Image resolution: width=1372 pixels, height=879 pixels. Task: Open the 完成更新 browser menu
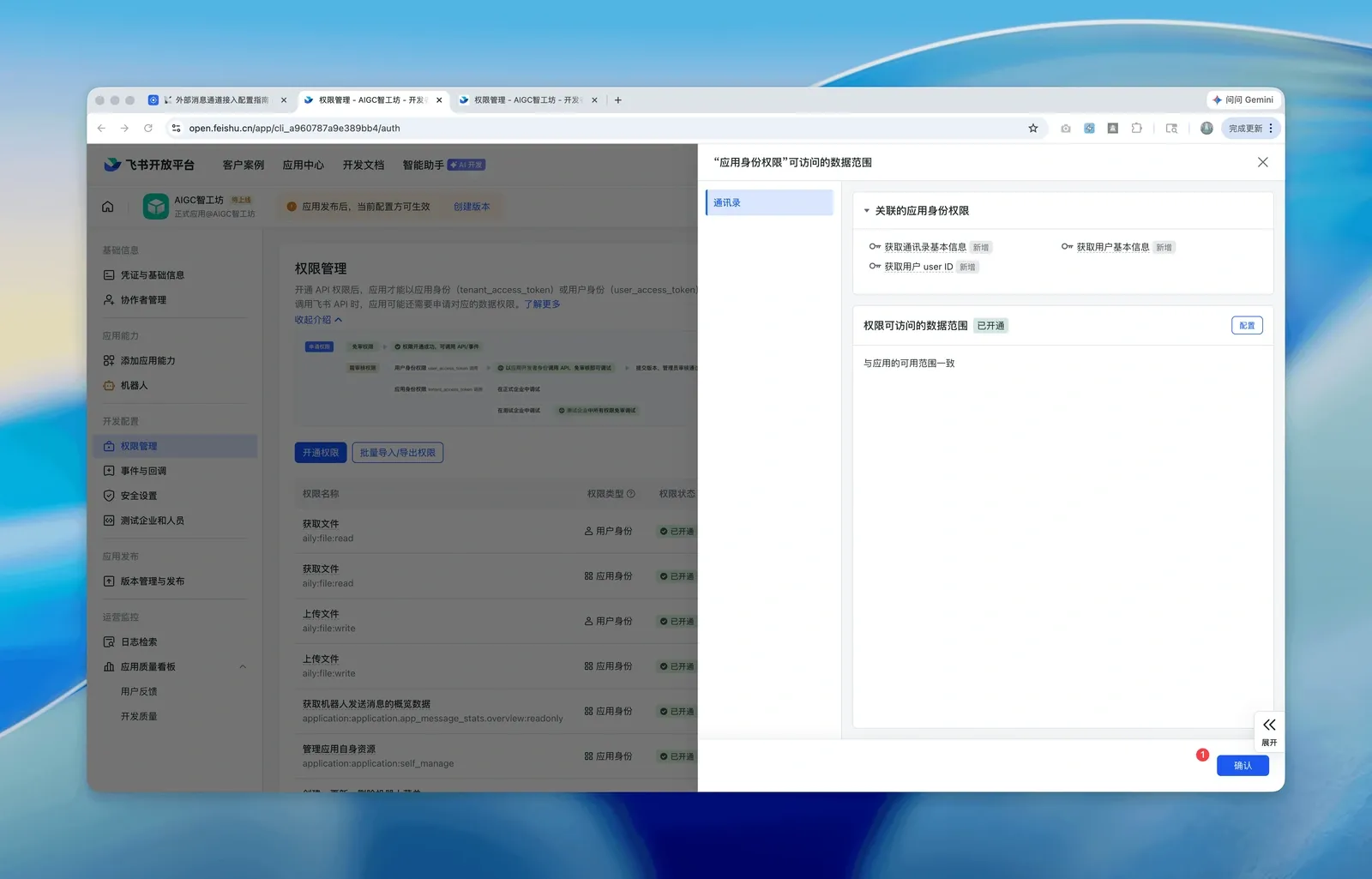1251,128
